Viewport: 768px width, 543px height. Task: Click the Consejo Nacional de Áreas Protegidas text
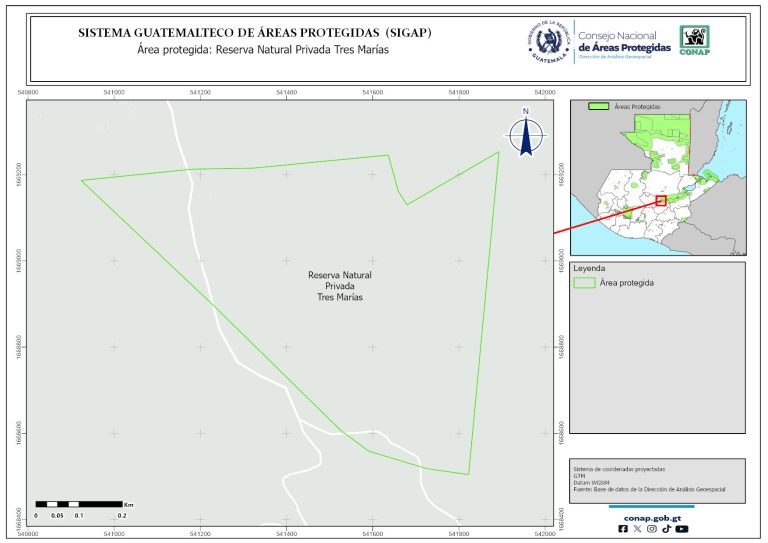[x=625, y=42]
